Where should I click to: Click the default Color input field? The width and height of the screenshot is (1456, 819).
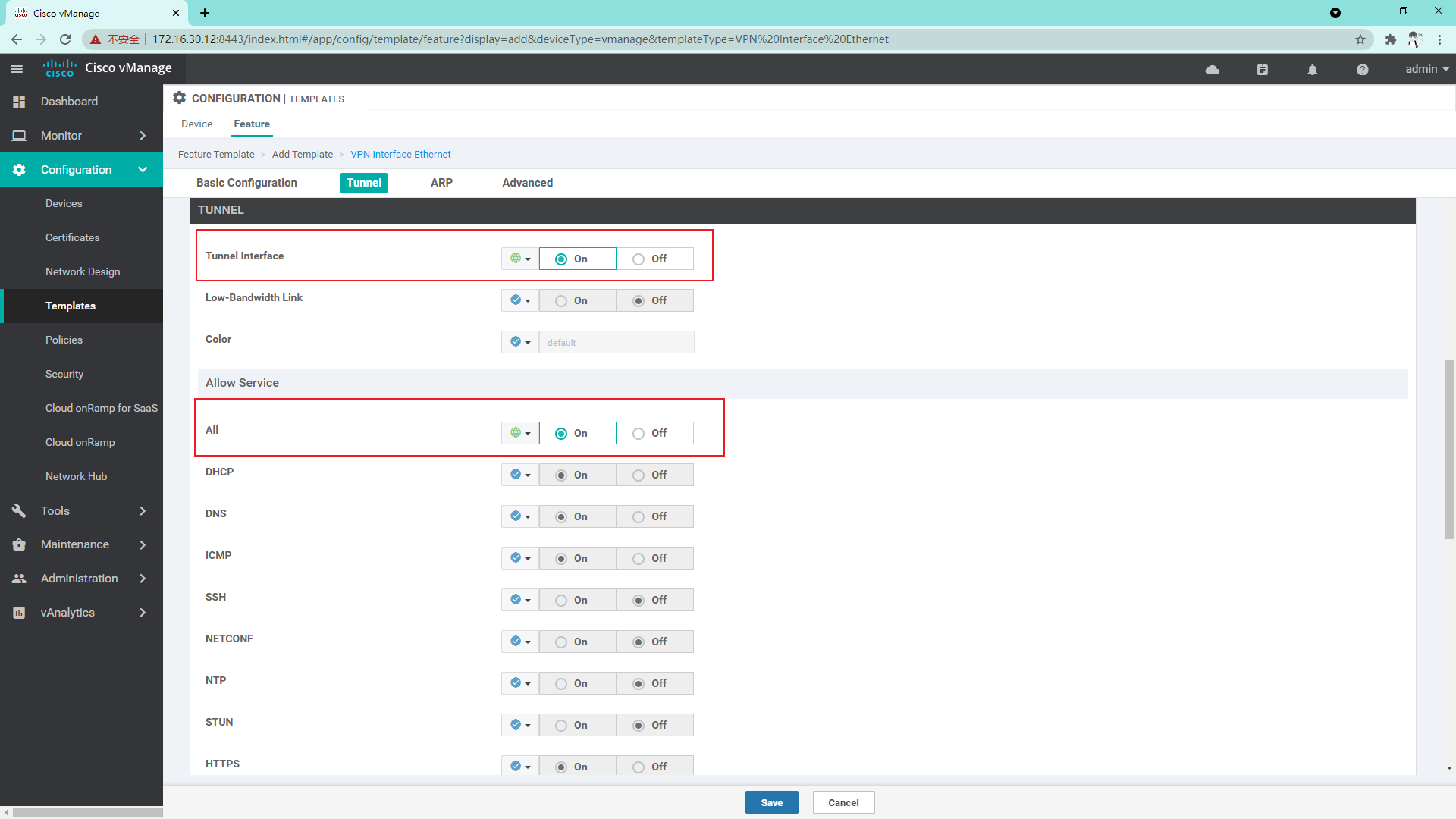(616, 341)
